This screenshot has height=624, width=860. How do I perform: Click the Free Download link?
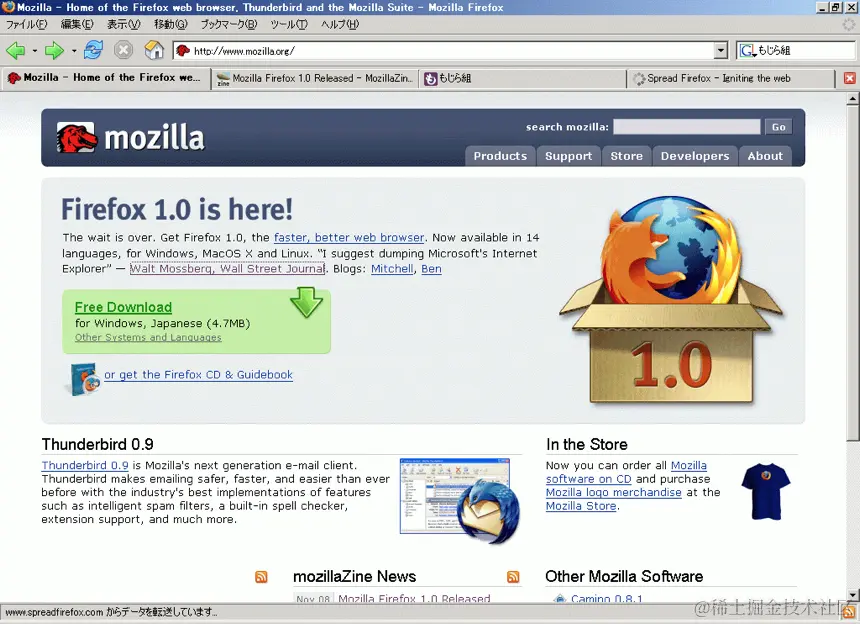[x=123, y=307]
